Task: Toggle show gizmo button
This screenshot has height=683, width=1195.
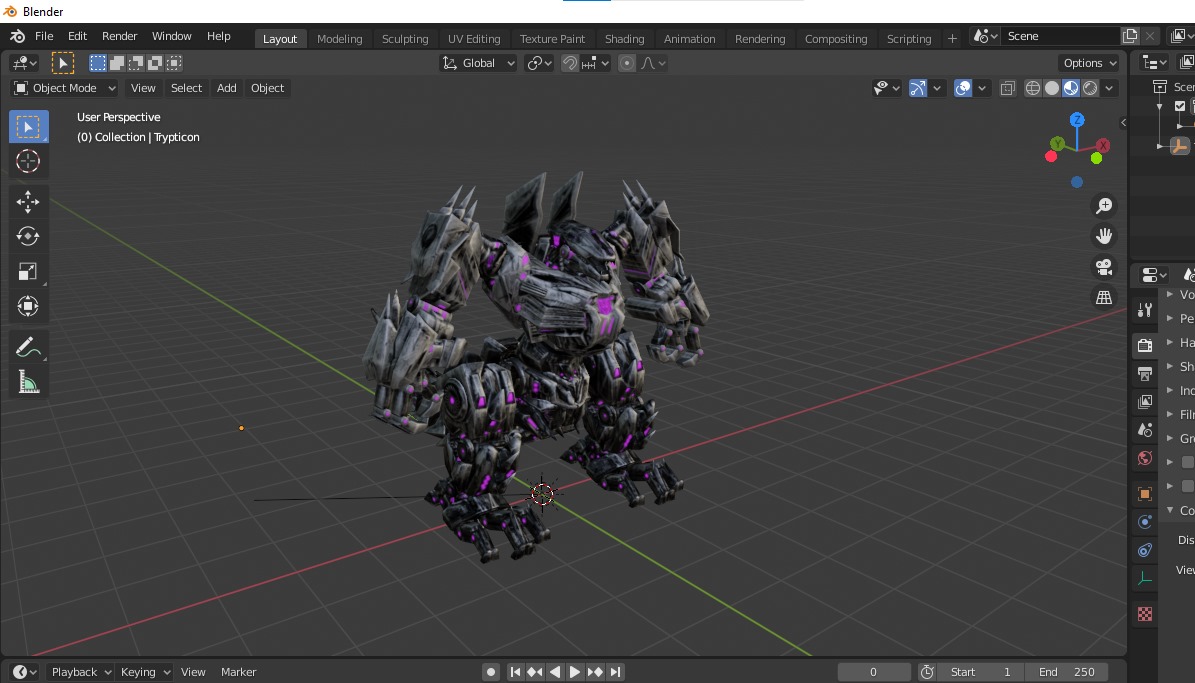Action: [918, 88]
